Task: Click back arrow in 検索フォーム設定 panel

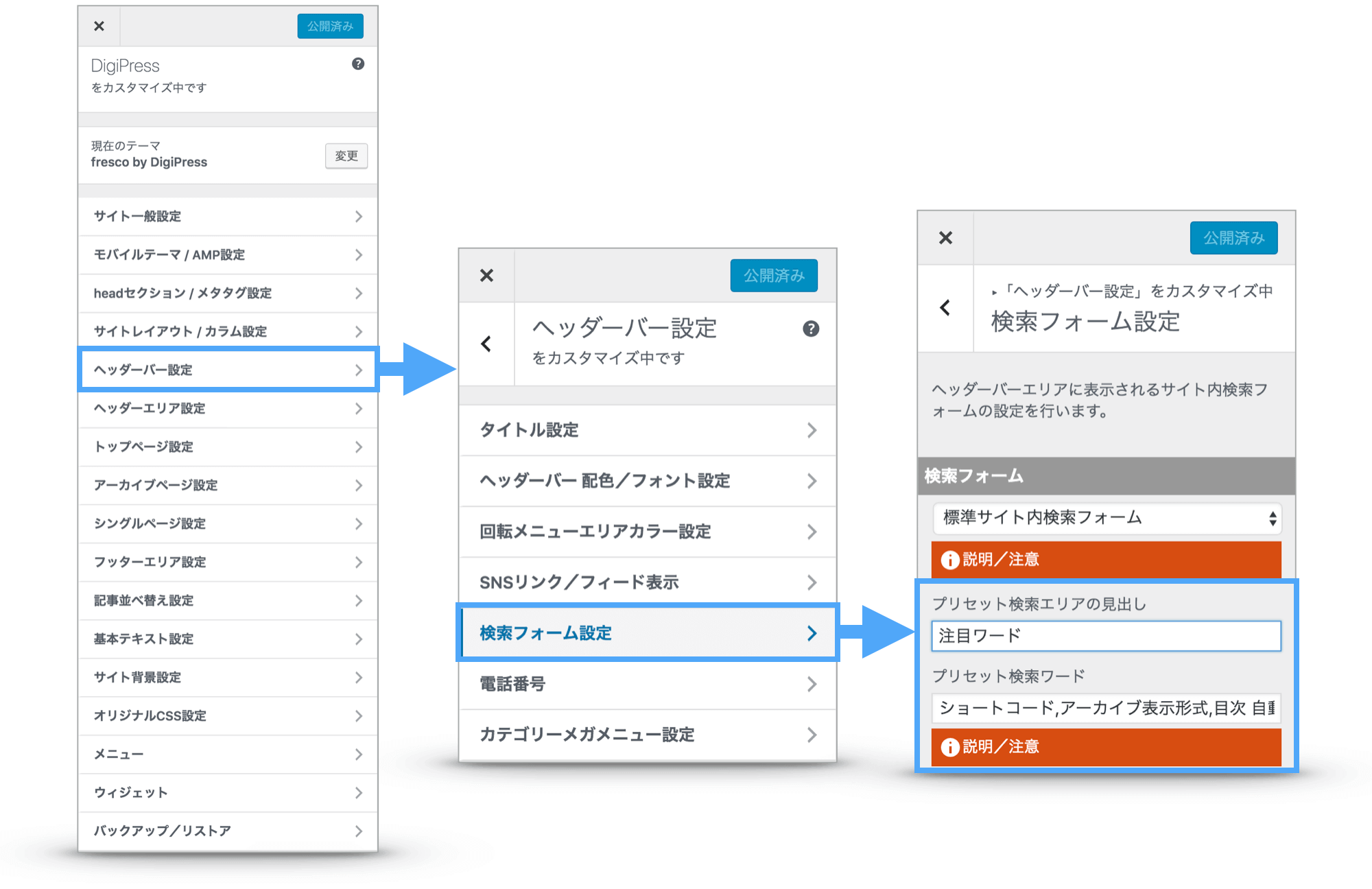Action: tap(945, 307)
